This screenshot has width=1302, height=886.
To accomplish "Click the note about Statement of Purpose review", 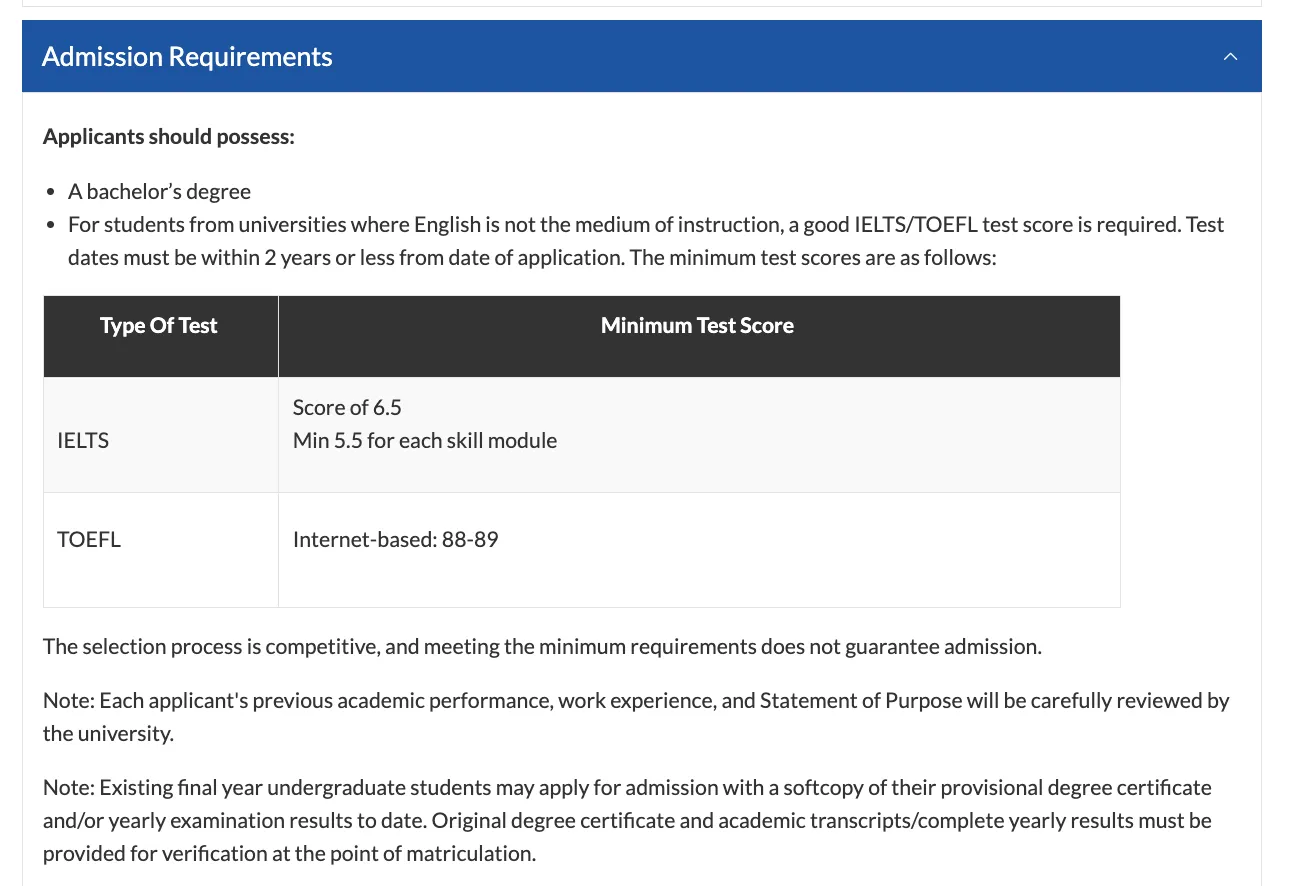I will [x=636, y=716].
